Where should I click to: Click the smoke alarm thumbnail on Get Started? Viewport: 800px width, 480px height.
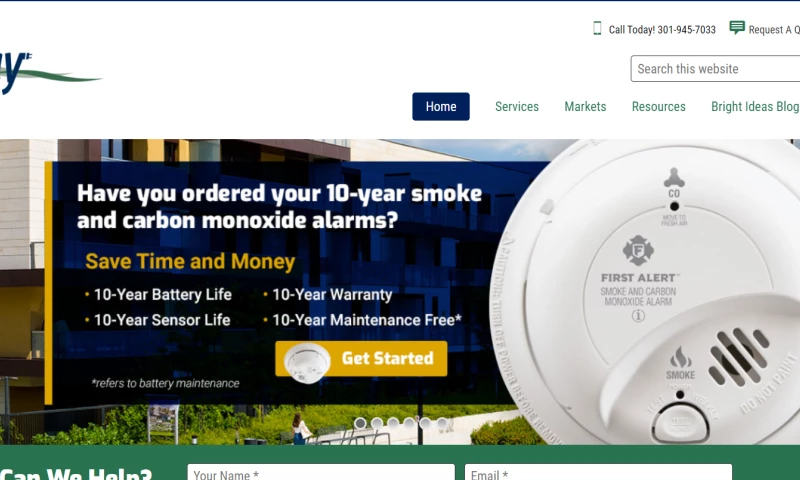click(307, 362)
